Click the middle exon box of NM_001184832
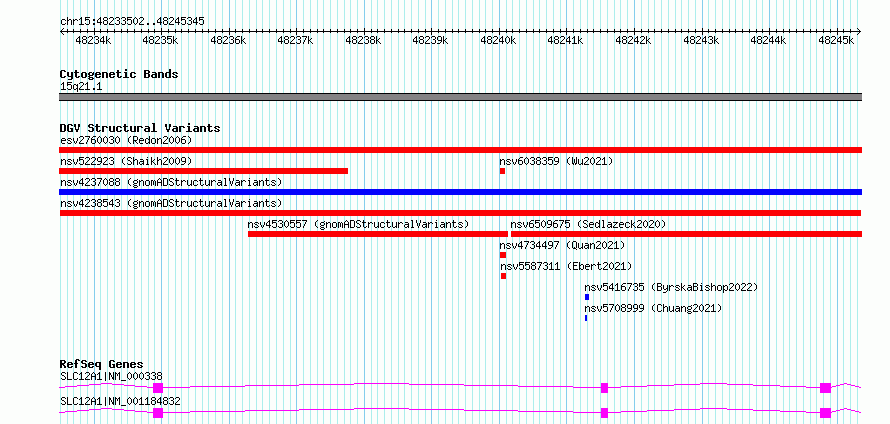The height and width of the screenshot is (424, 890). coord(604,413)
